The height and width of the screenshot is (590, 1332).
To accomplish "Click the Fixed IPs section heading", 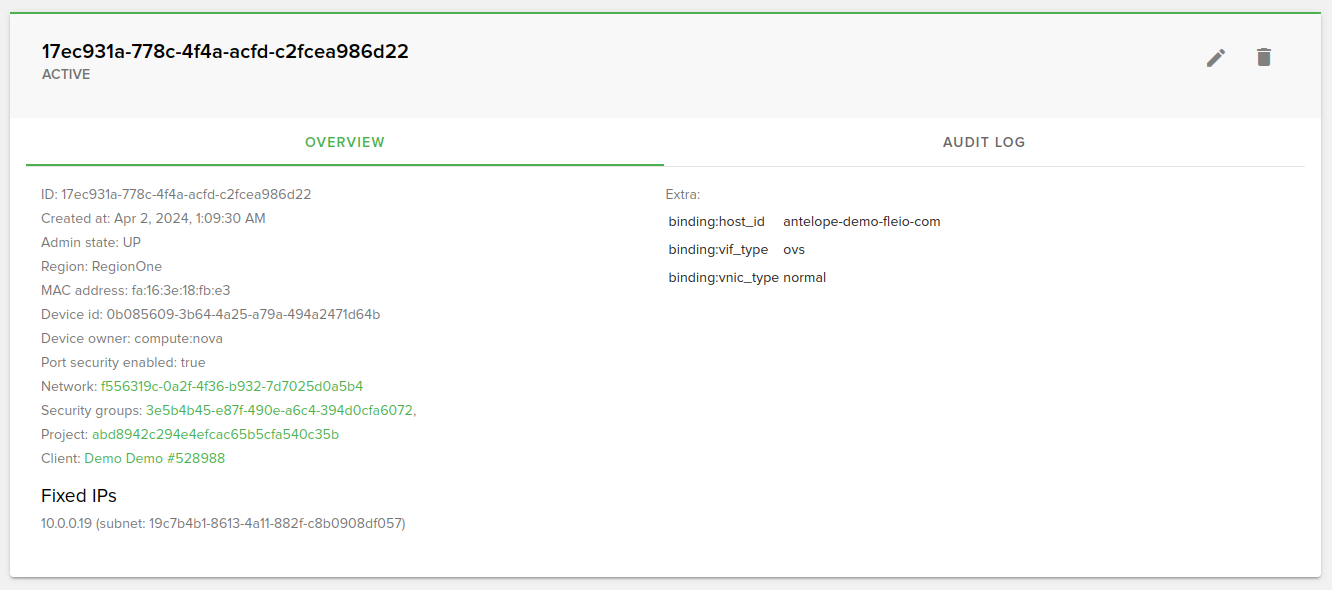I will point(78,495).
